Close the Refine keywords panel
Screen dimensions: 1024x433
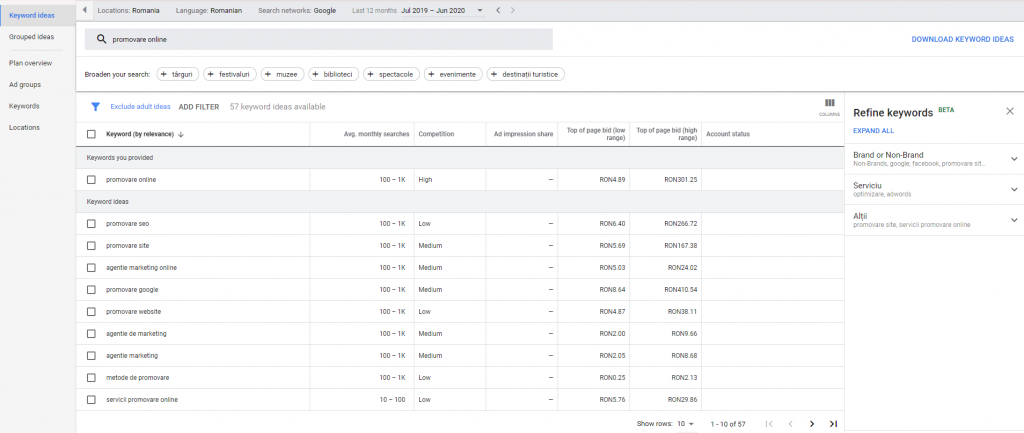pos(1009,111)
